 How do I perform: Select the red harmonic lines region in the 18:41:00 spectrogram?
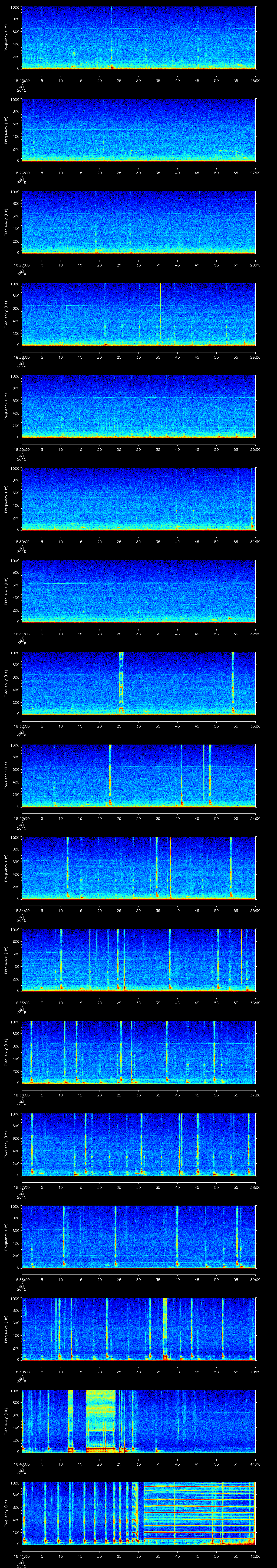tap(200, 1513)
